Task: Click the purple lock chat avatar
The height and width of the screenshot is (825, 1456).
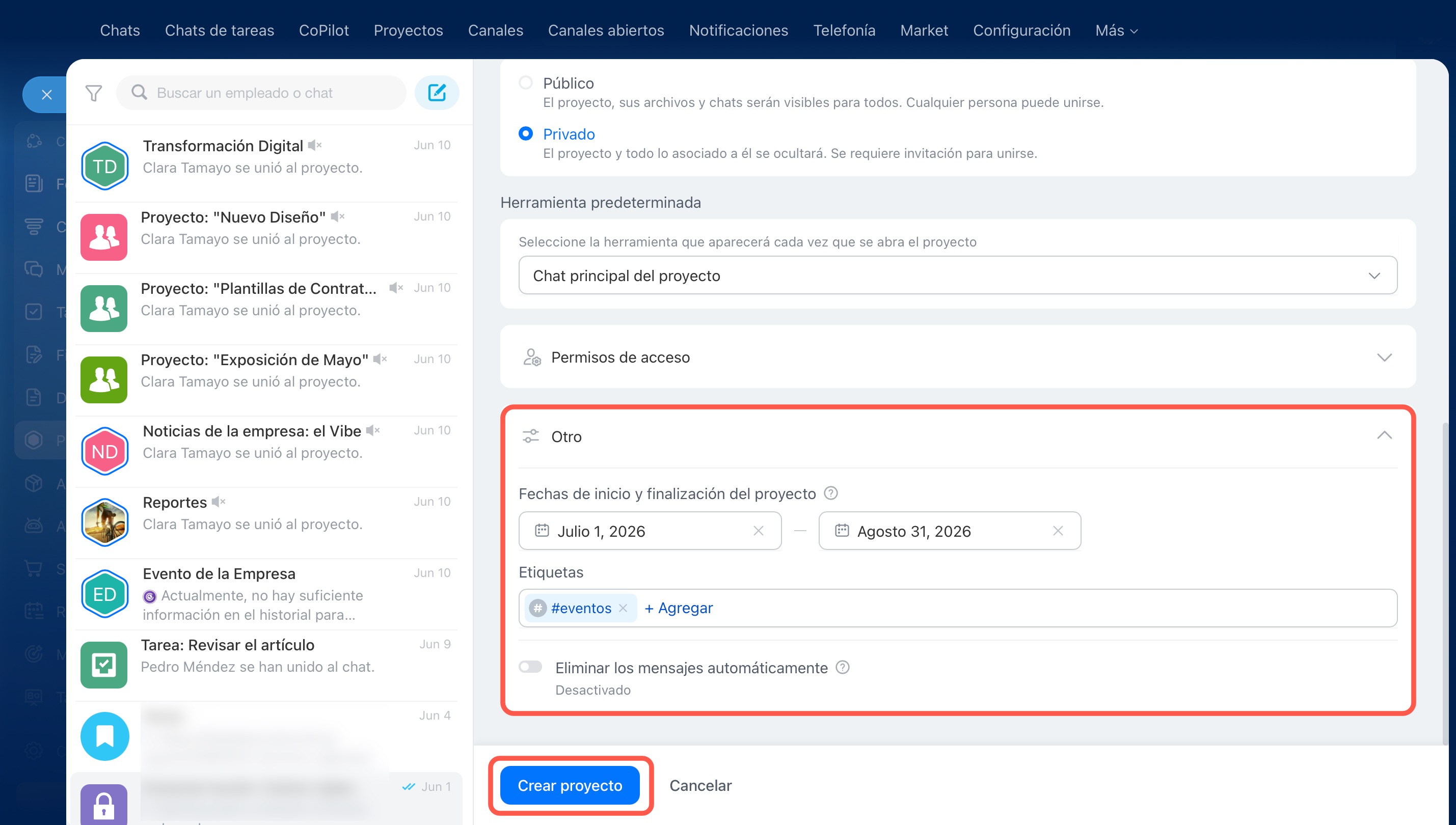Action: pos(104,805)
